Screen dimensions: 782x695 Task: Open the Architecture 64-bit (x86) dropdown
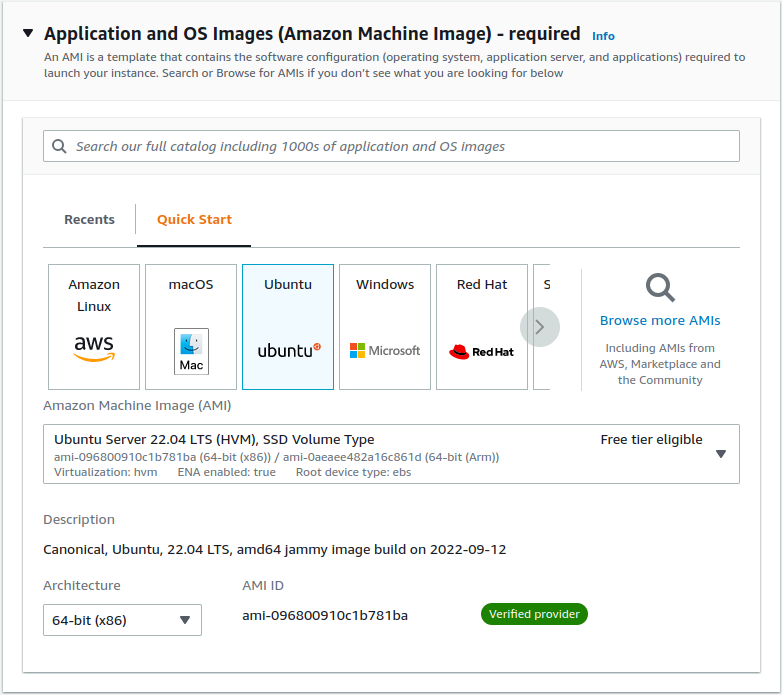click(122, 620)
